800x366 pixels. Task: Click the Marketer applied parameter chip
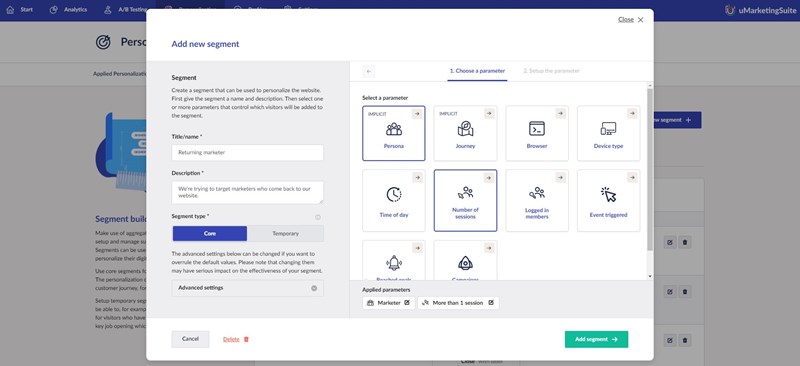coord(388,303)
